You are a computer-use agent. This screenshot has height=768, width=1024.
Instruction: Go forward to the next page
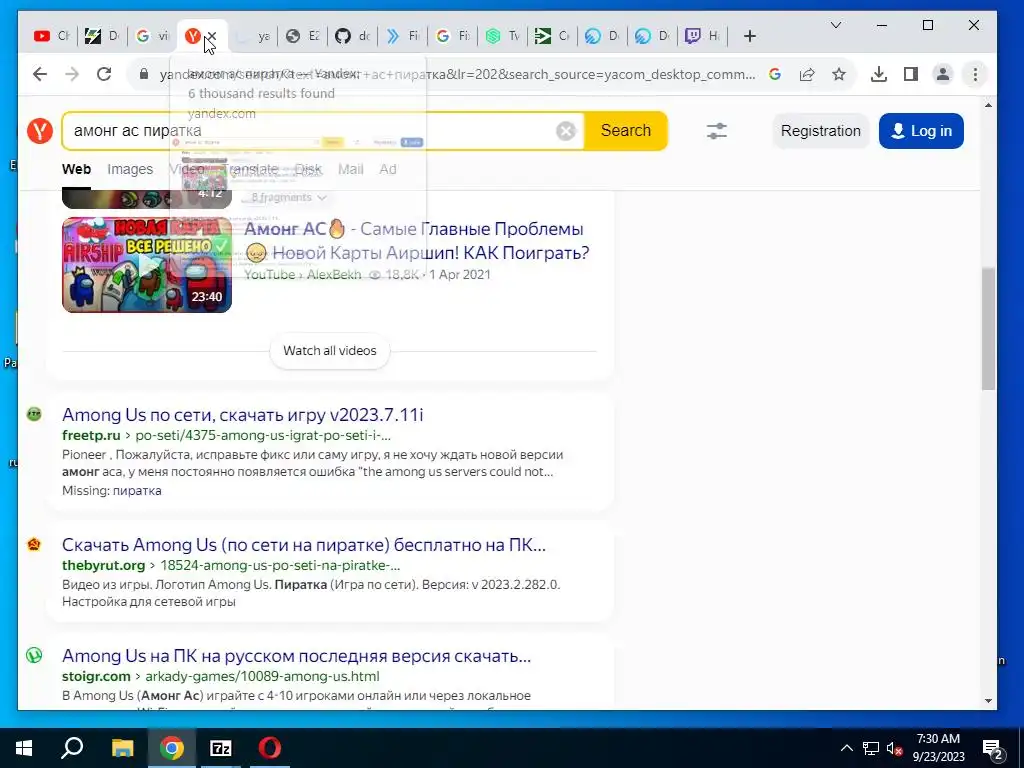click(72, 74)
